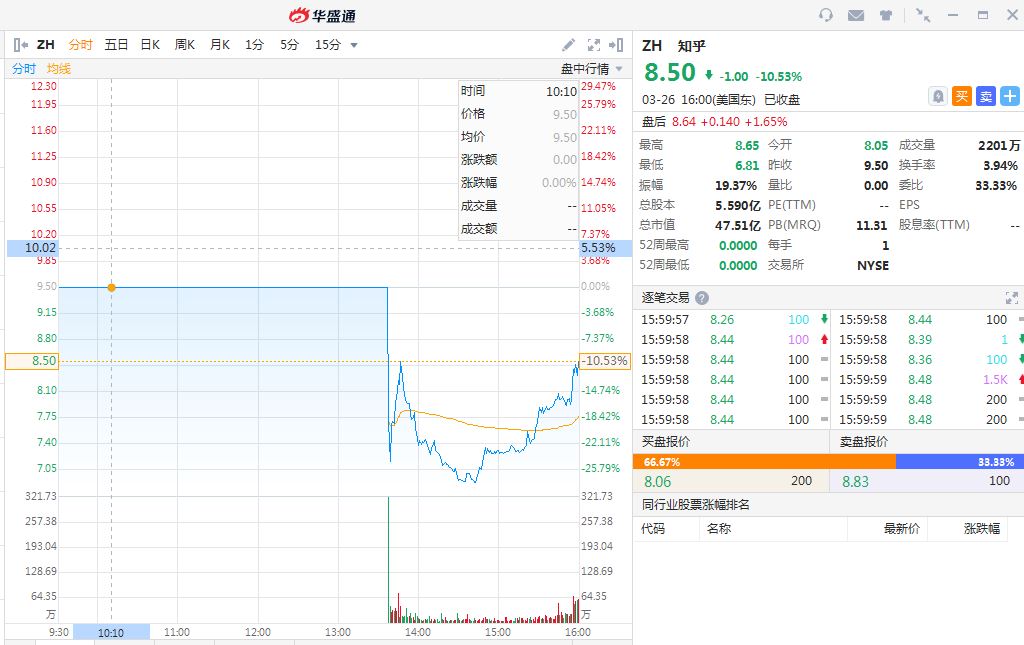Select the pencil drawing tool
1024x645 pixels.
click(568, 45)
